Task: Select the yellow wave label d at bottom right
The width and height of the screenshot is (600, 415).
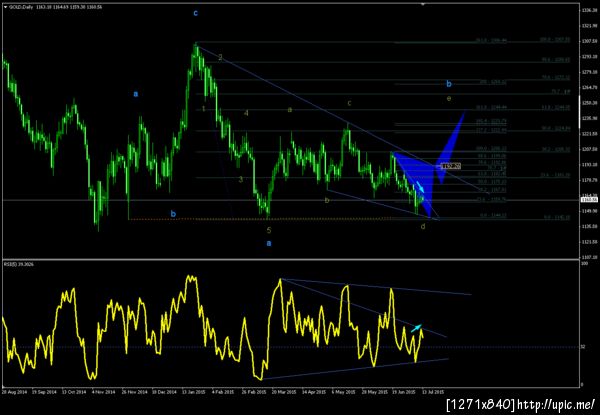Action: [x=423, y=226]
